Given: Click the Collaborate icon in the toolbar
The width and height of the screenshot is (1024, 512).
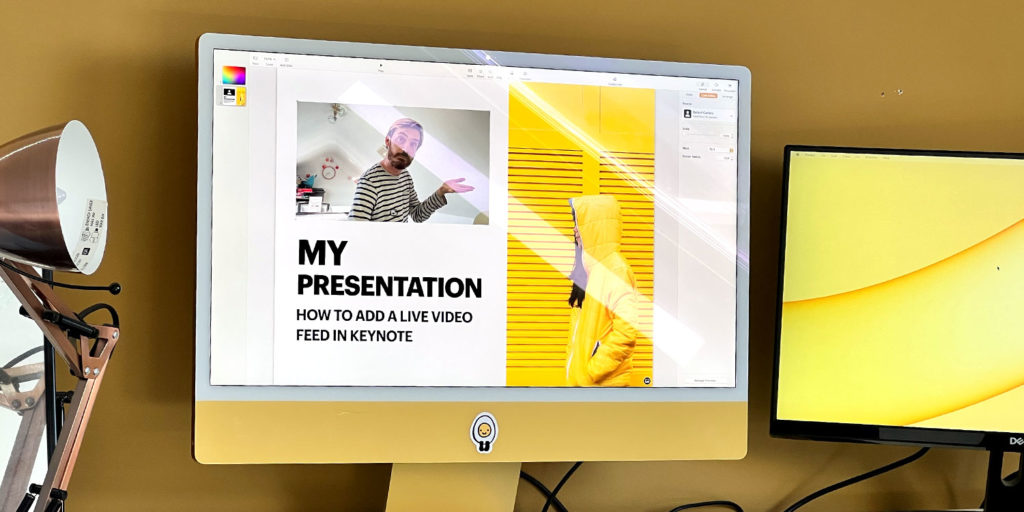Looking at the screenshot, I should 613,80.
